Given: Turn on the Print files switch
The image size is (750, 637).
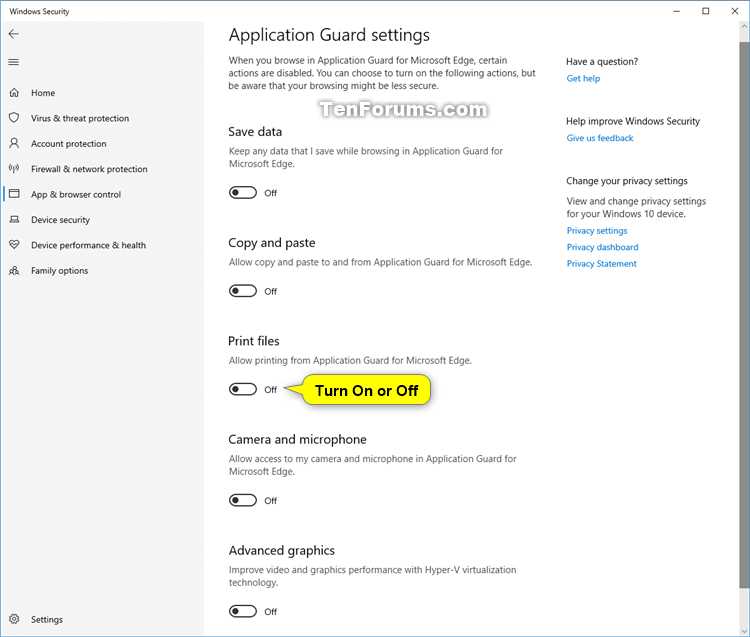Looking at the screenshot, I should pos(243,389).
